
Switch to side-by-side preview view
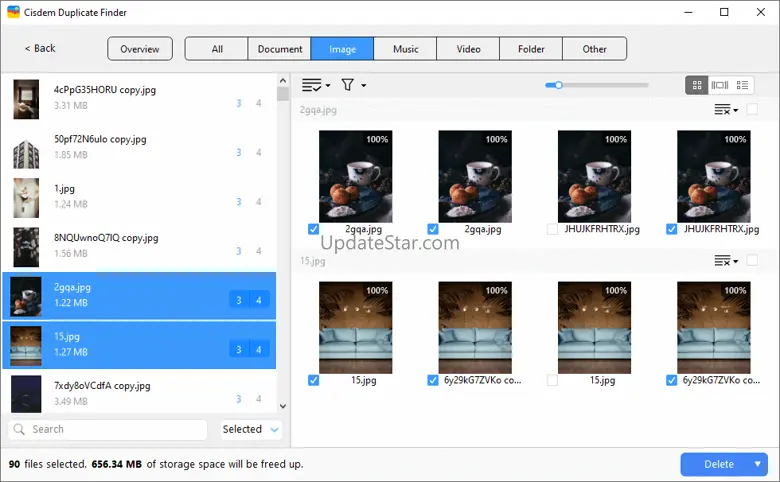click(720, 85)
